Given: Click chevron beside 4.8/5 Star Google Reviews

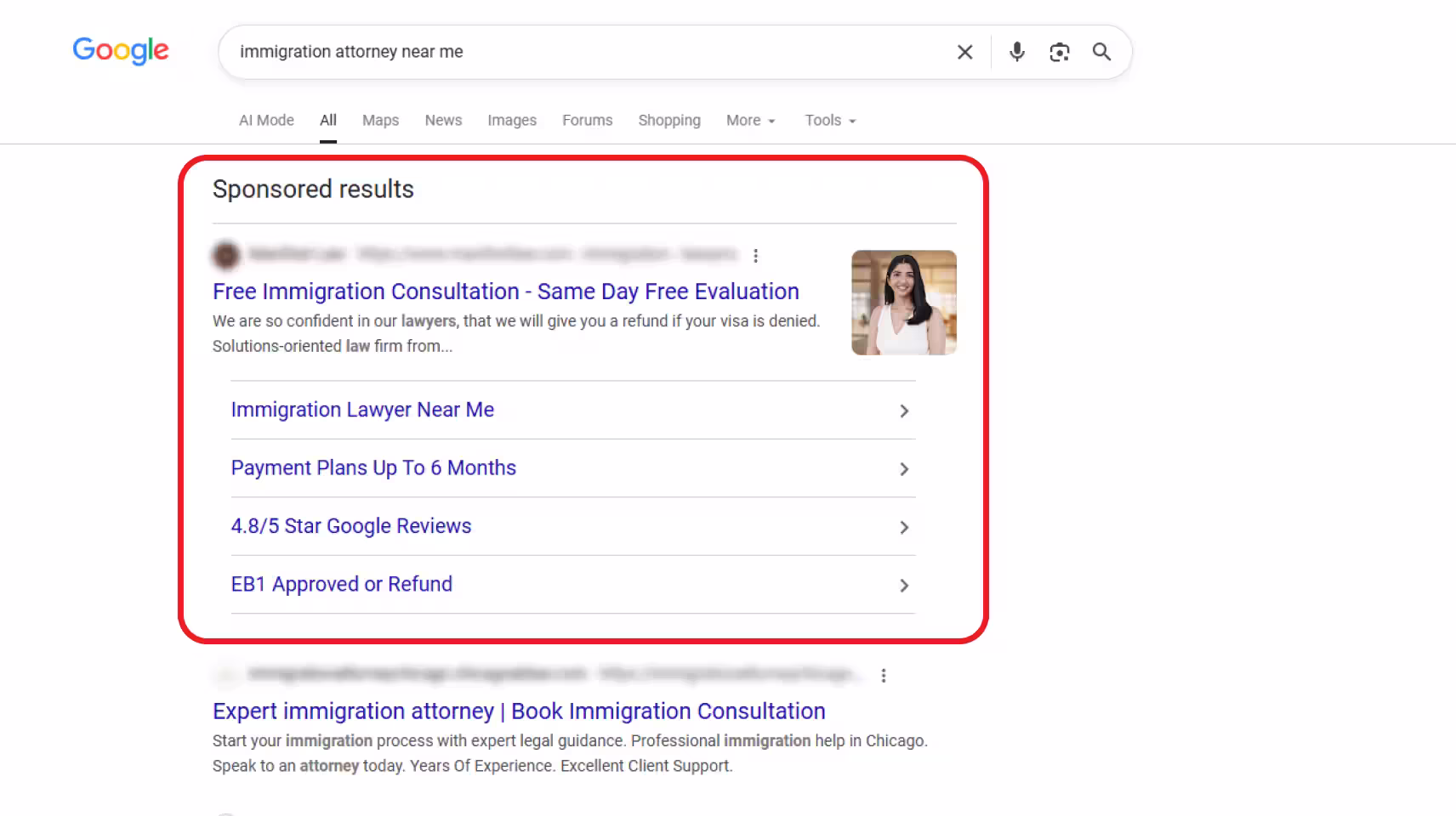Looking at the screenshot, I should [x=904, y=527].
